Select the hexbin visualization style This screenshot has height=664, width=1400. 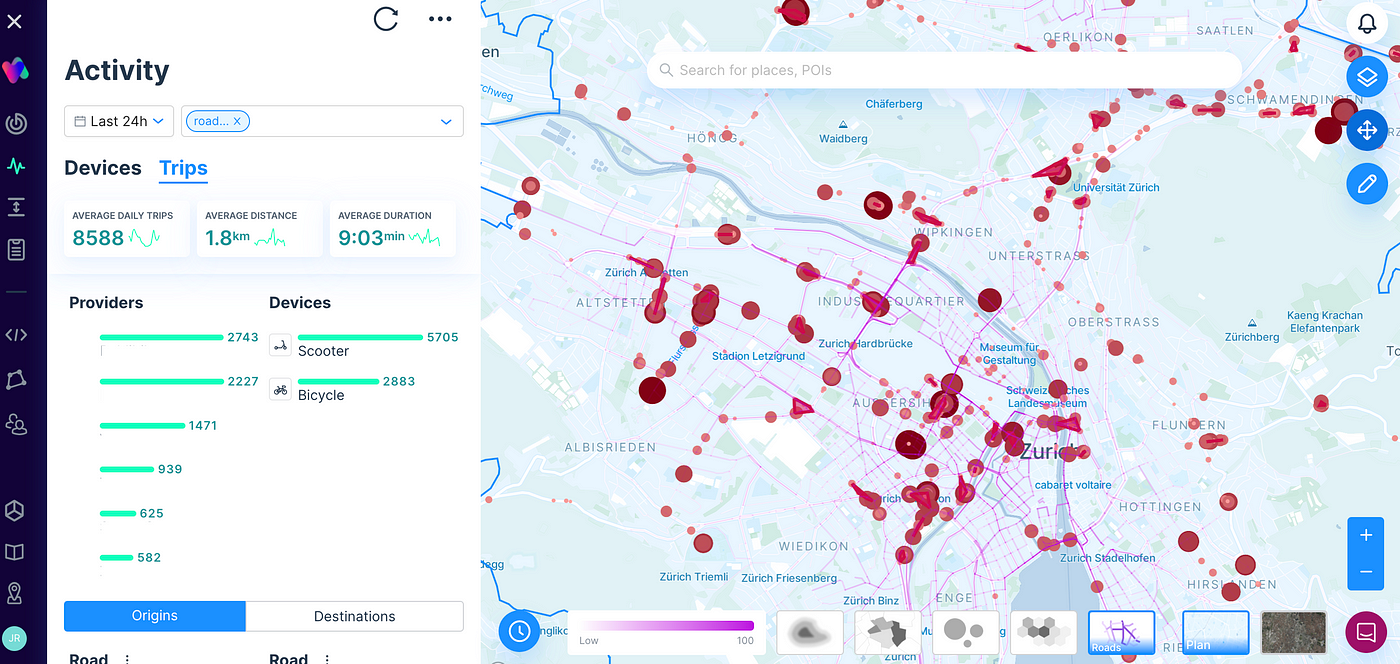pyautogui.click(x=1041, y=632)
